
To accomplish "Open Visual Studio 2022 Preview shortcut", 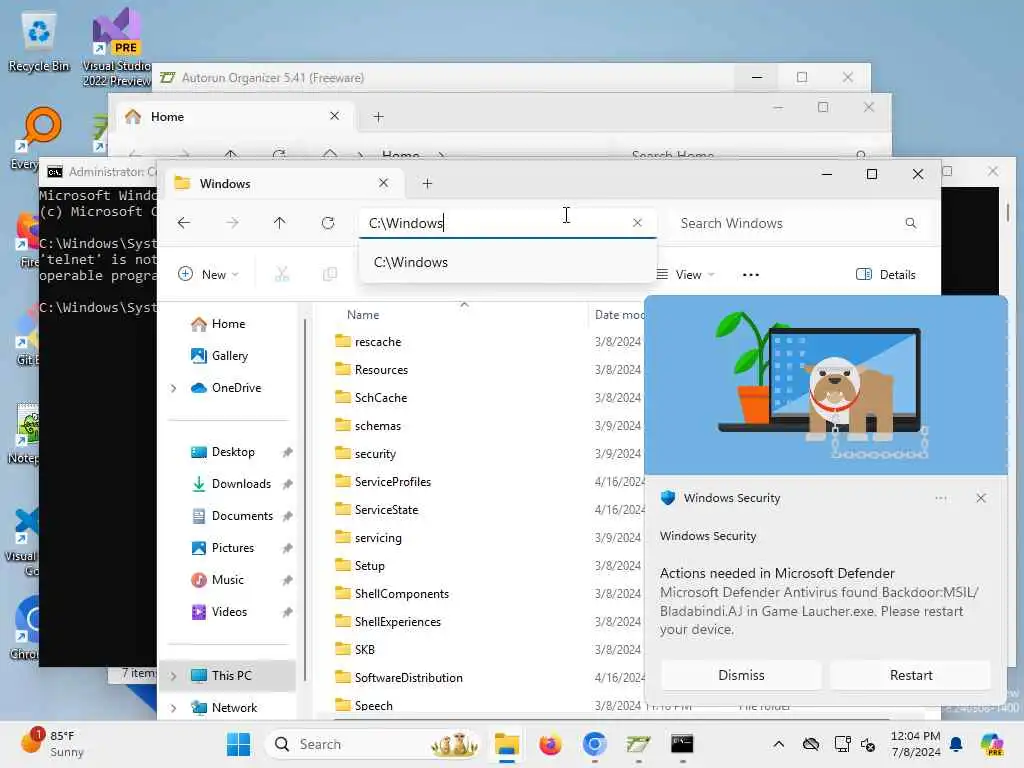I will [x=117, y=49].
